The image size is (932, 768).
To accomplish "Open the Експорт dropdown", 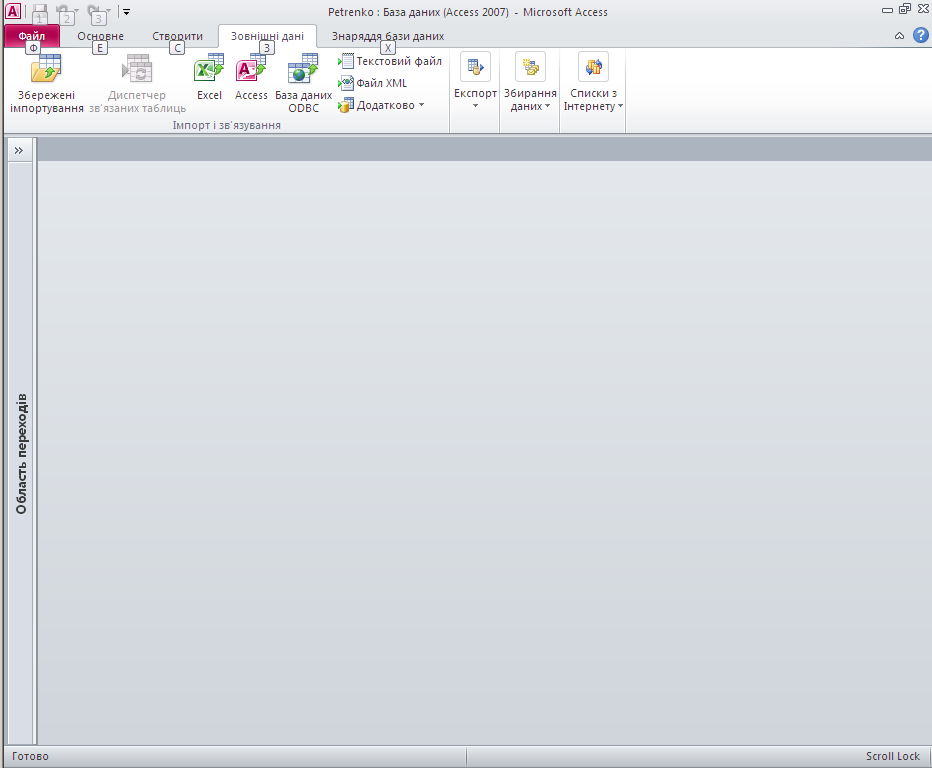I will (x=475, y=82).
